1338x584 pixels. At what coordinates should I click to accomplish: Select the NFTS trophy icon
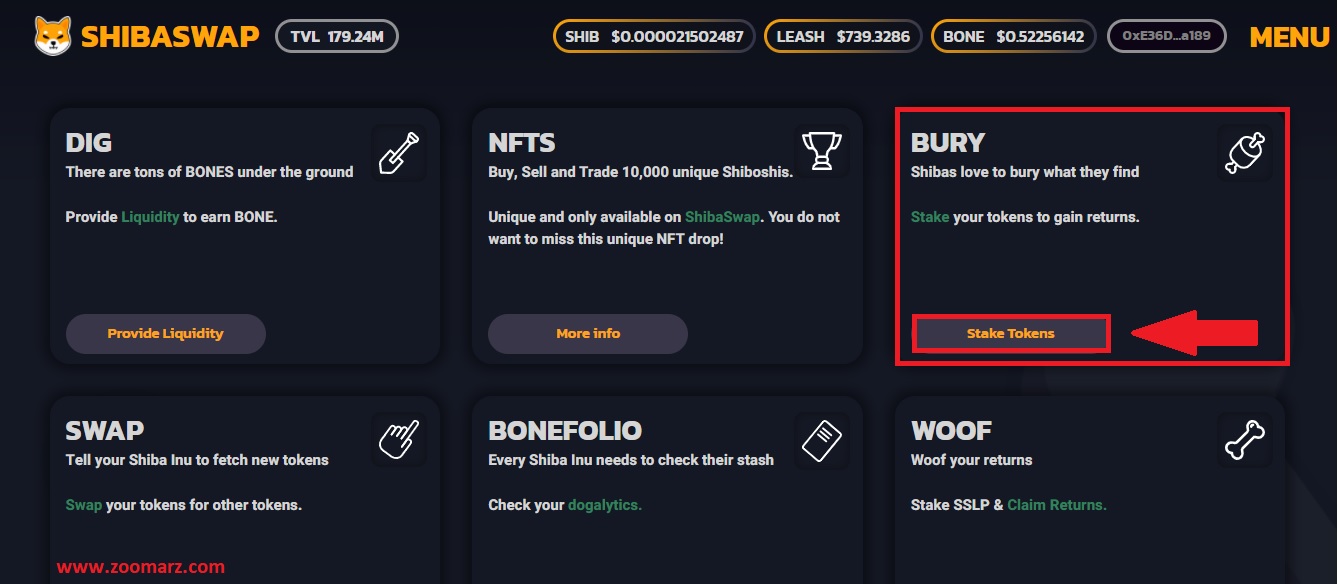(822, 153)
